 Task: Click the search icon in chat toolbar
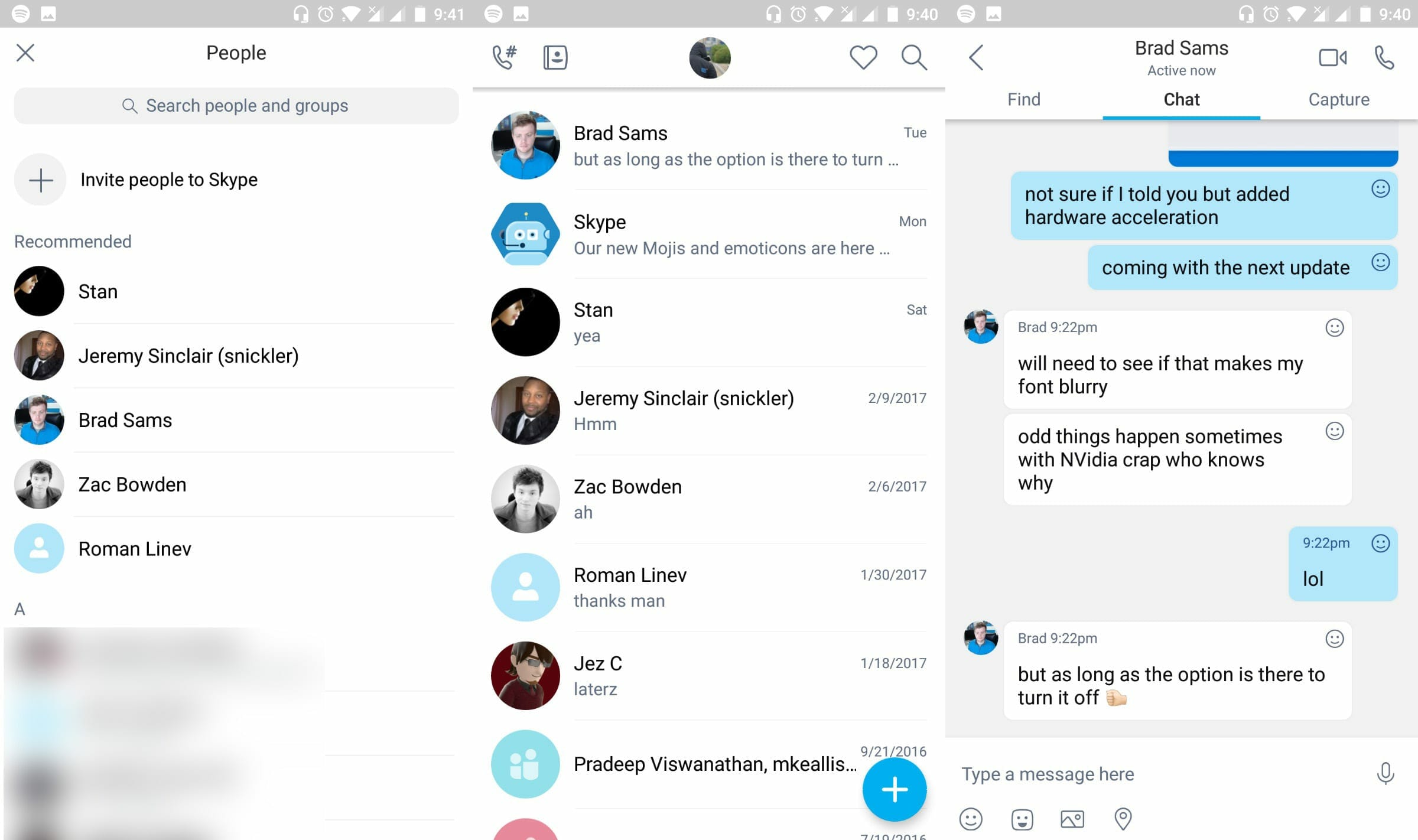click(x=913, y=57)
